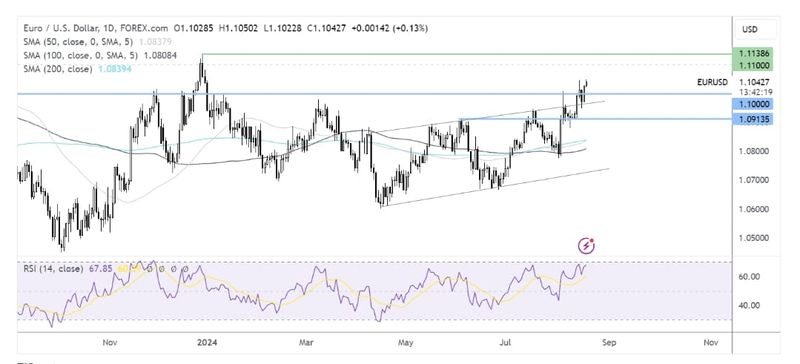Image resolution: width=800 pixels, height=364 pixels.
Task: Click the Jul label on time axis
Action: pyautogui.click(x=506, y=343)
